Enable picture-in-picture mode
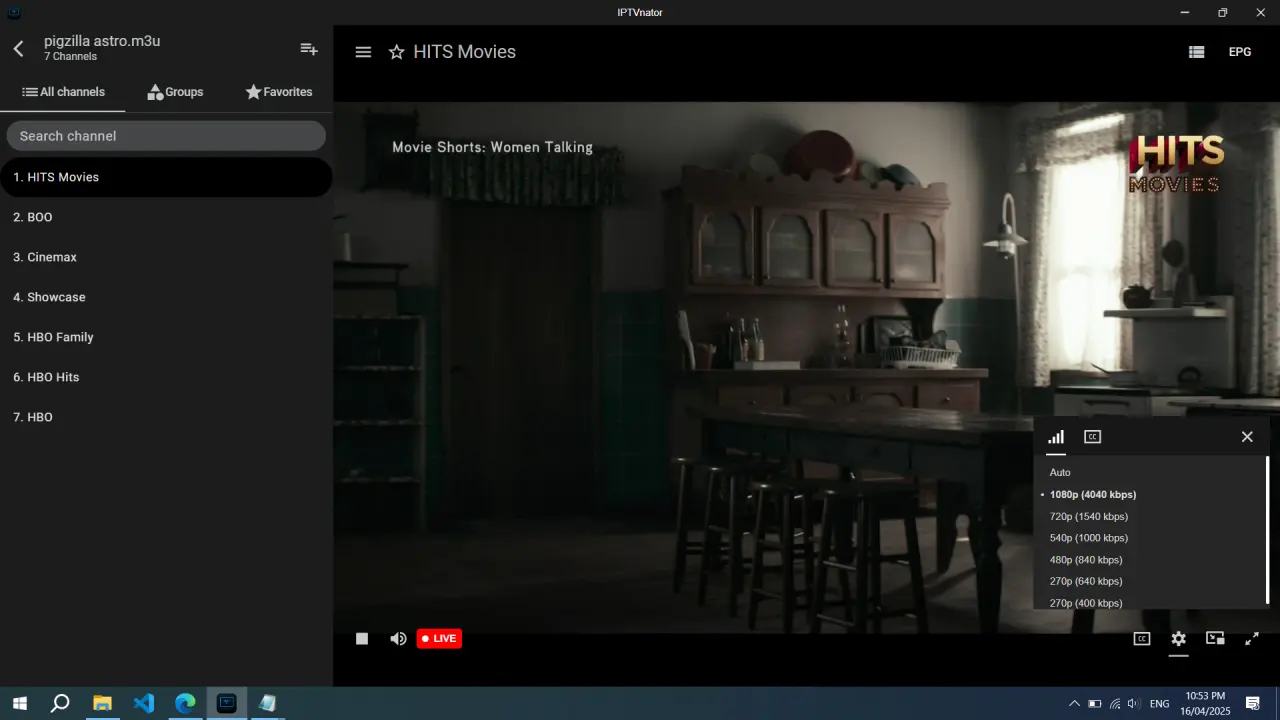The width and height of the screenshot is (1280, 720). pyautogui.click(x=1215, y=638)
